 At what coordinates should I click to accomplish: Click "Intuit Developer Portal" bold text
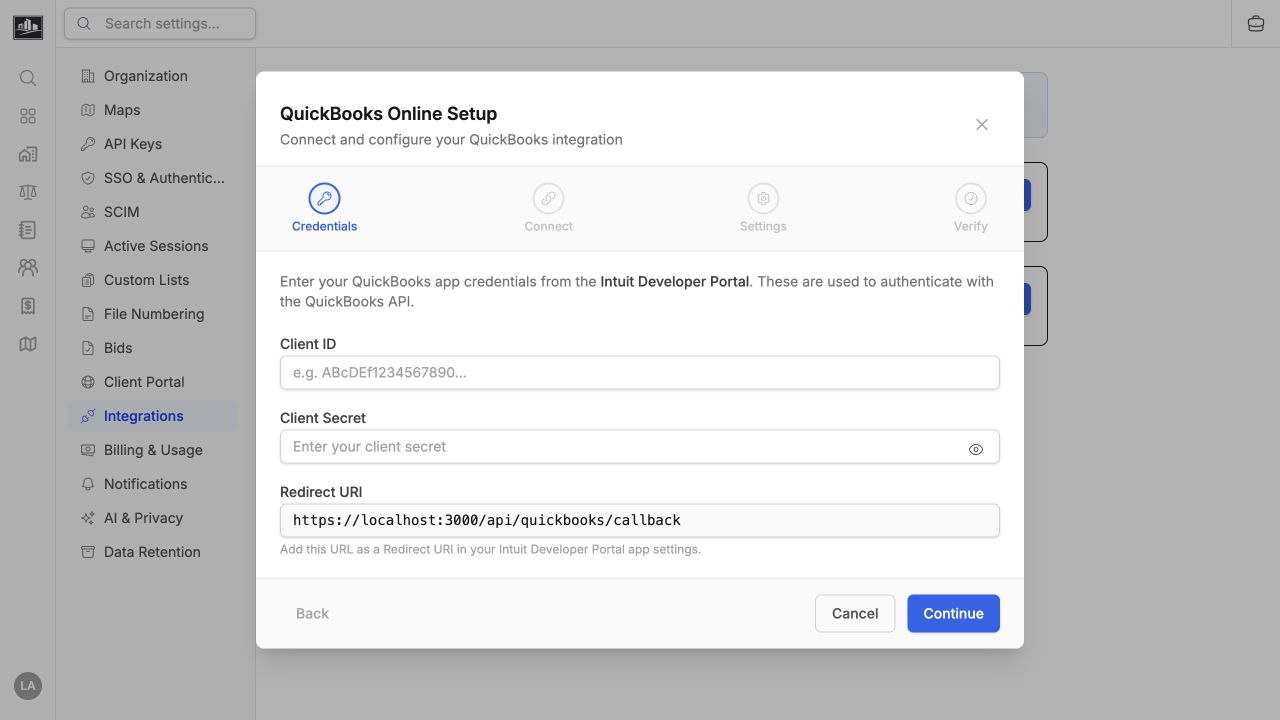pyautogui.click(x=675, y=281)
